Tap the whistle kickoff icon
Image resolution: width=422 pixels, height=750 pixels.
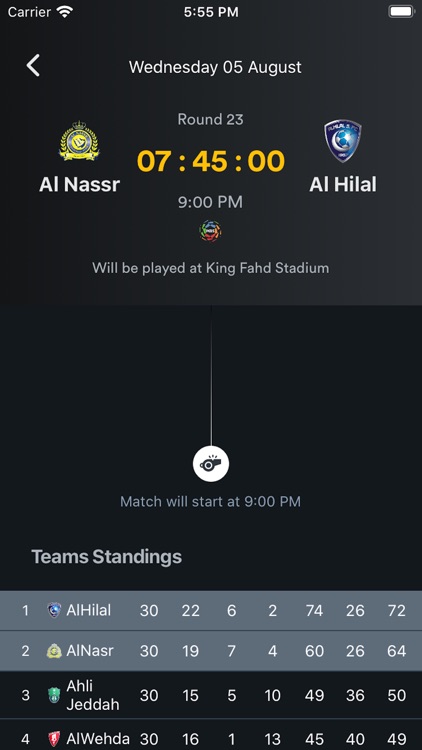(211, 464)
